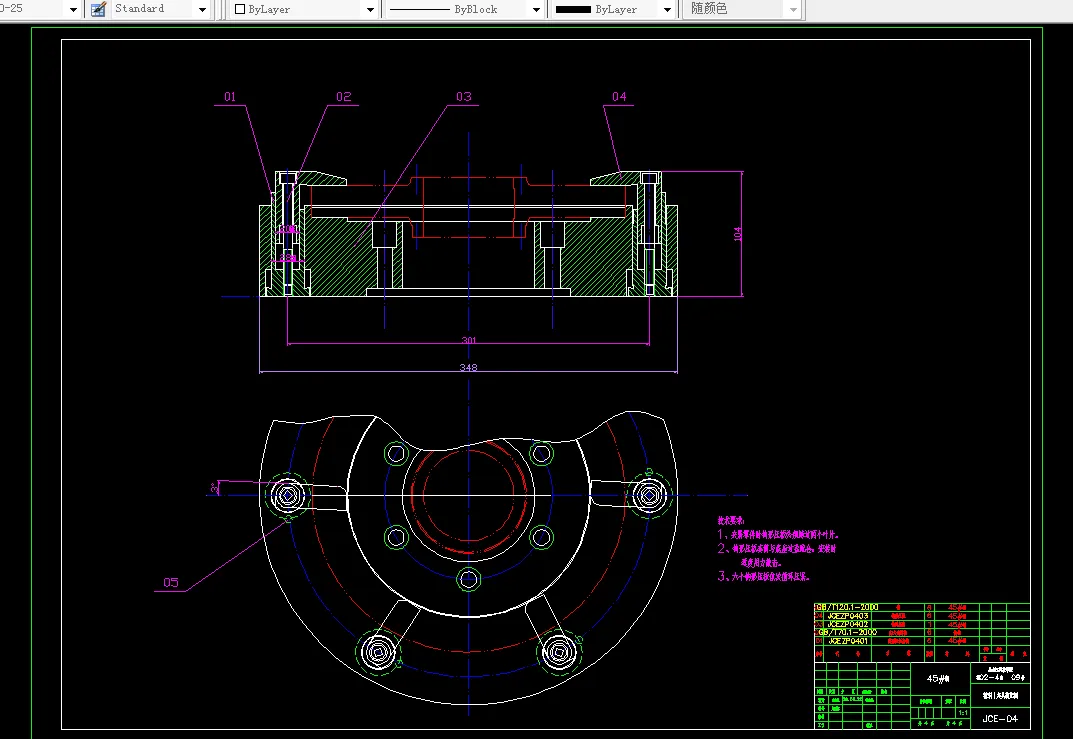The image size is (1073, 739).
Task: Click the ByBlock linetype preview line
Action: point(419,10)
